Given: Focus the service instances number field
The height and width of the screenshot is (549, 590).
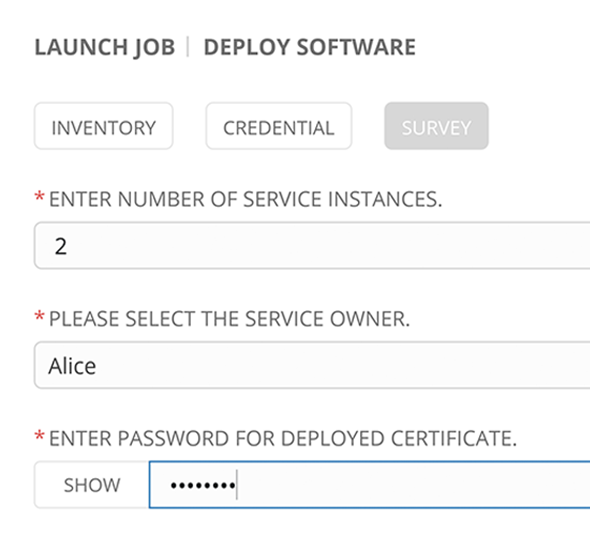Looking at the screenshot, I should 312,246.
